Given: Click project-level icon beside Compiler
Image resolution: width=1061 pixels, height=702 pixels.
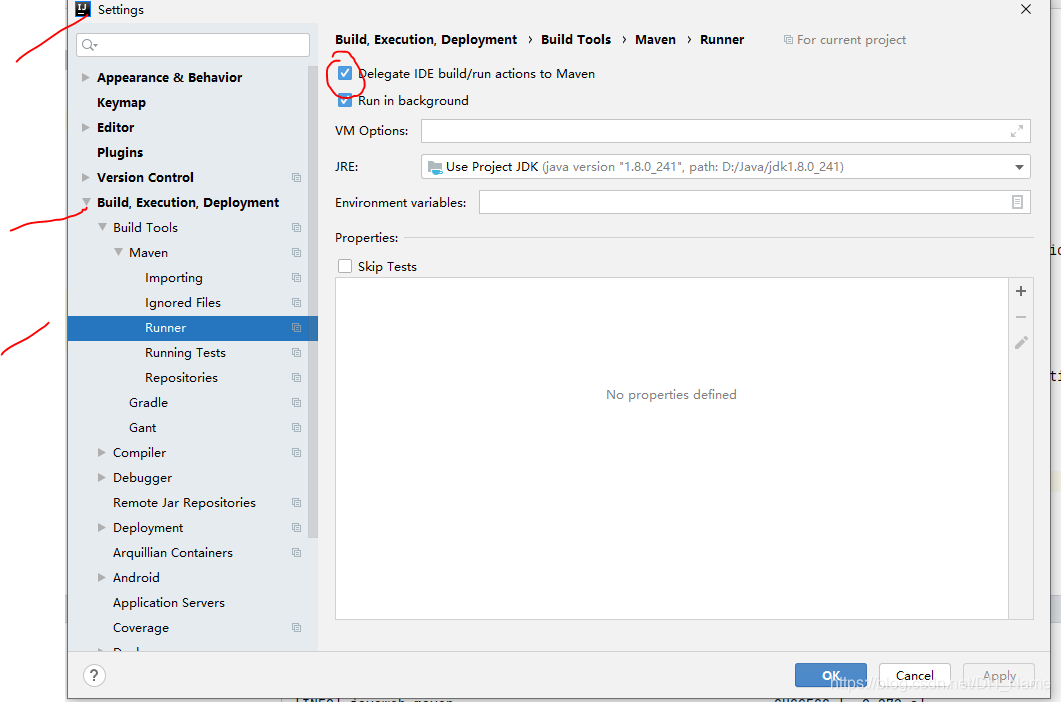Looking at the screenshot, I should 296,453.
